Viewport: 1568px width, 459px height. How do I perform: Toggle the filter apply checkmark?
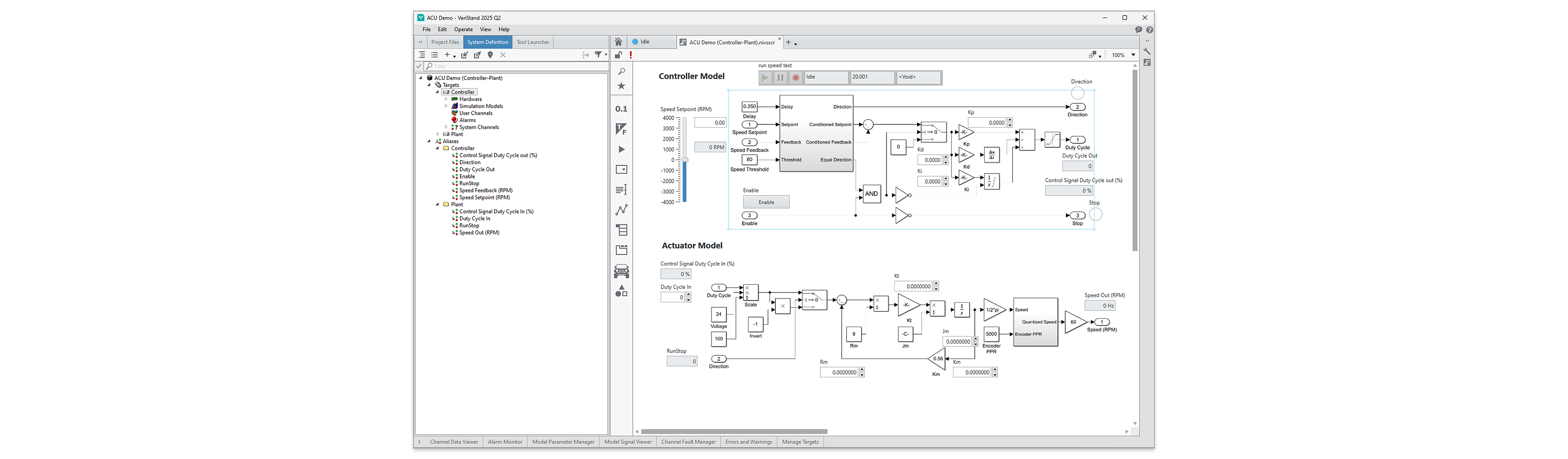click(419, 66)
